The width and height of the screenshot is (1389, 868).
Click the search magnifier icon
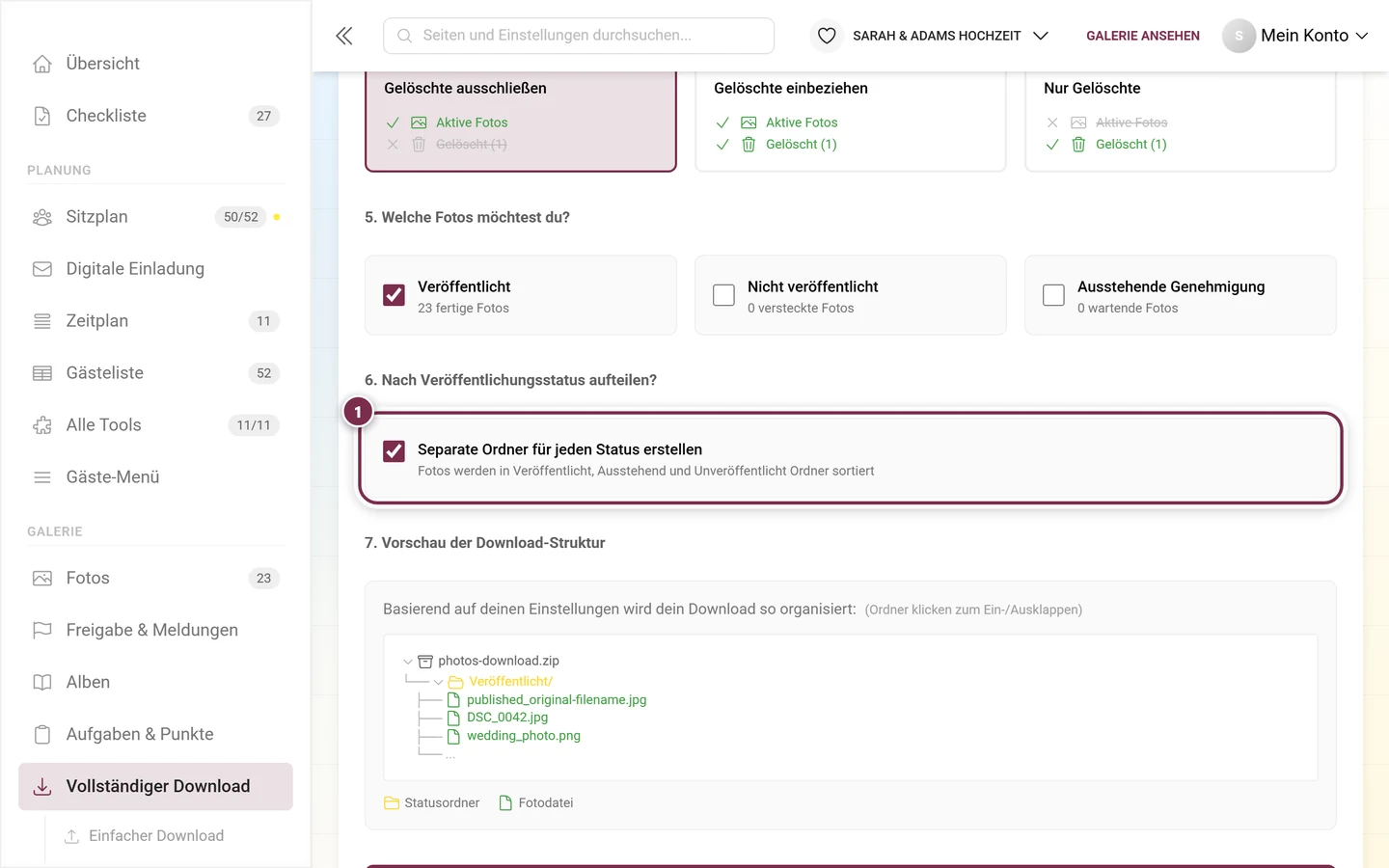(x=405, y=36)
